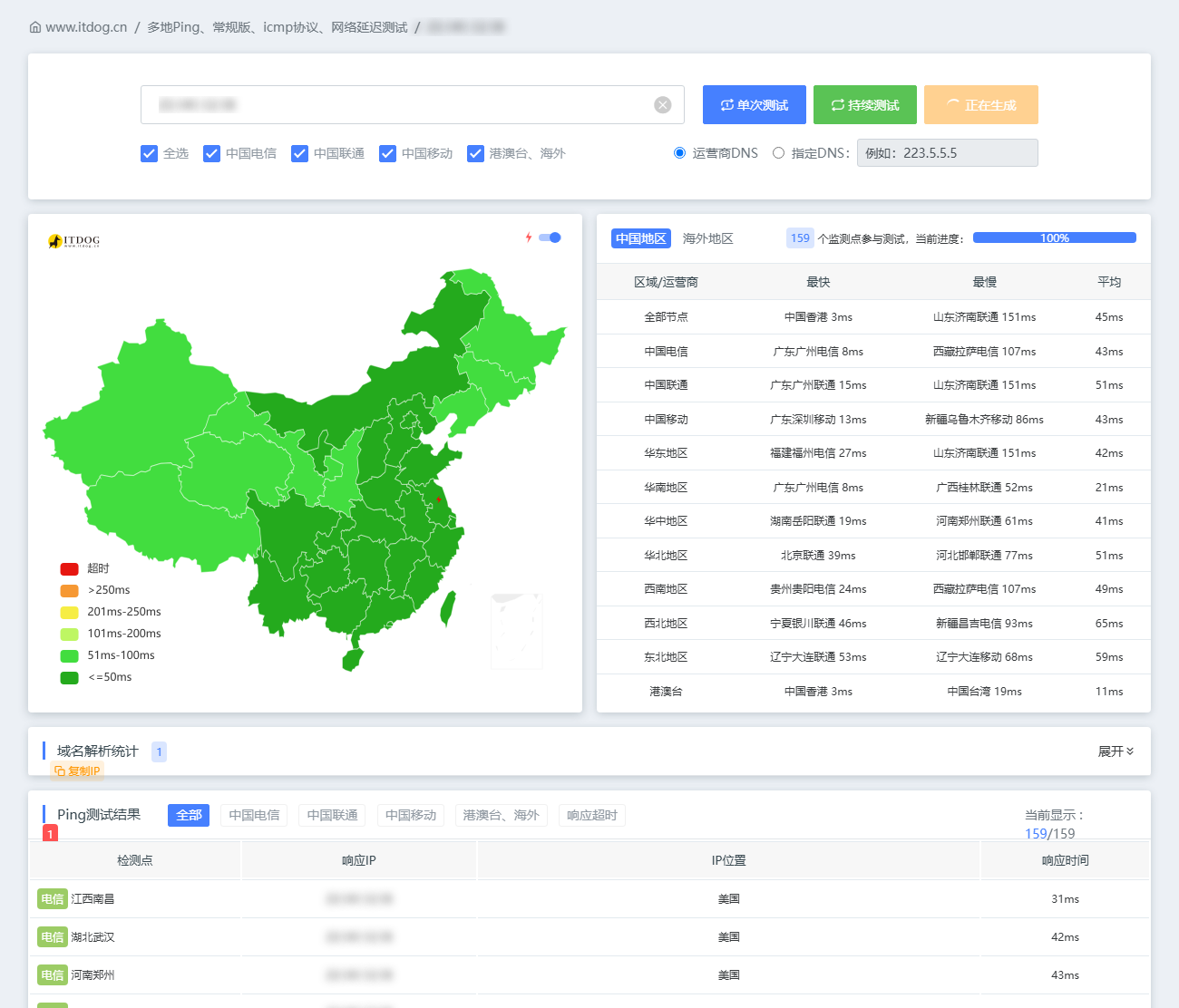Uncheck the 港澳台、海外 checkbox
This screenshot has height=1008, width=1179.
click(475, 153)
